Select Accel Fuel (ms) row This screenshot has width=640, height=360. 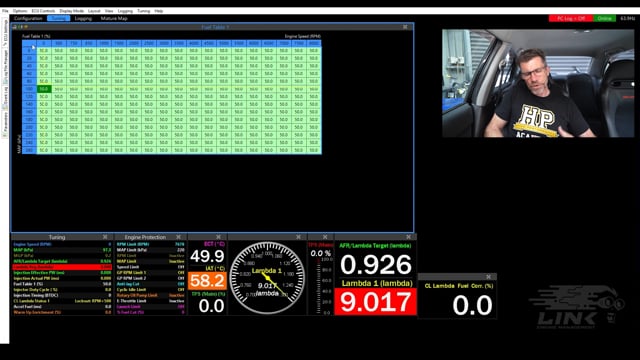[62, 307]
